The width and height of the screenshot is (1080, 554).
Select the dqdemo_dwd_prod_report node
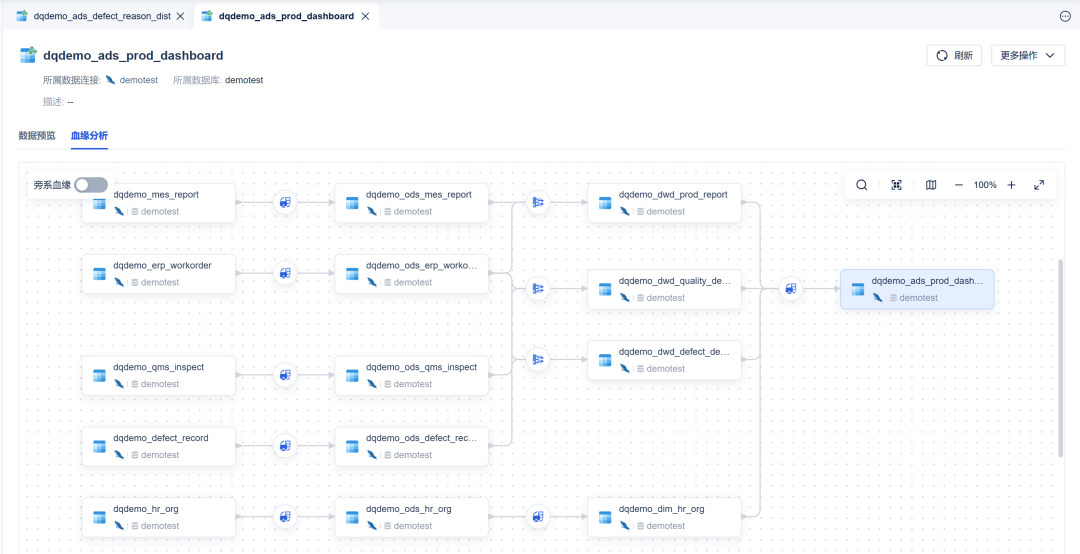(x=664, y=203)
